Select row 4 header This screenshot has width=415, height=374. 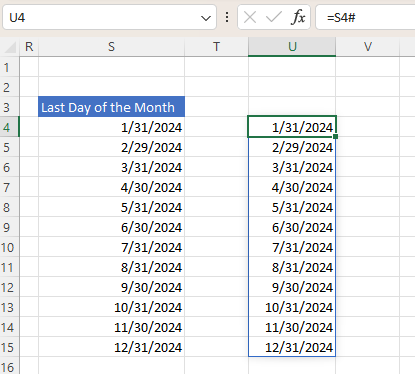(10, 127)
